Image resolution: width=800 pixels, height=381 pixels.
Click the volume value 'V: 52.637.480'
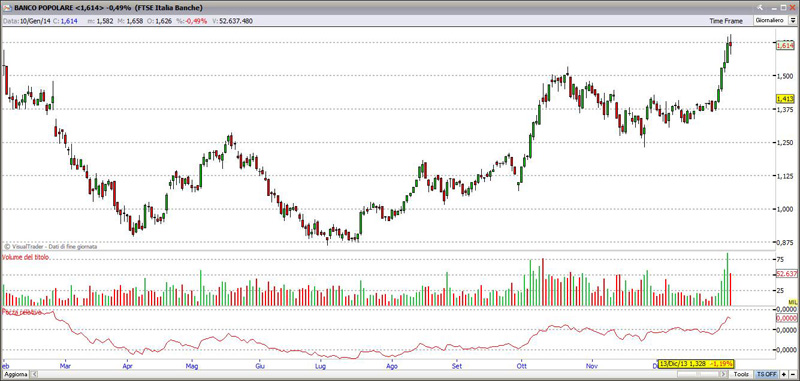232,21
